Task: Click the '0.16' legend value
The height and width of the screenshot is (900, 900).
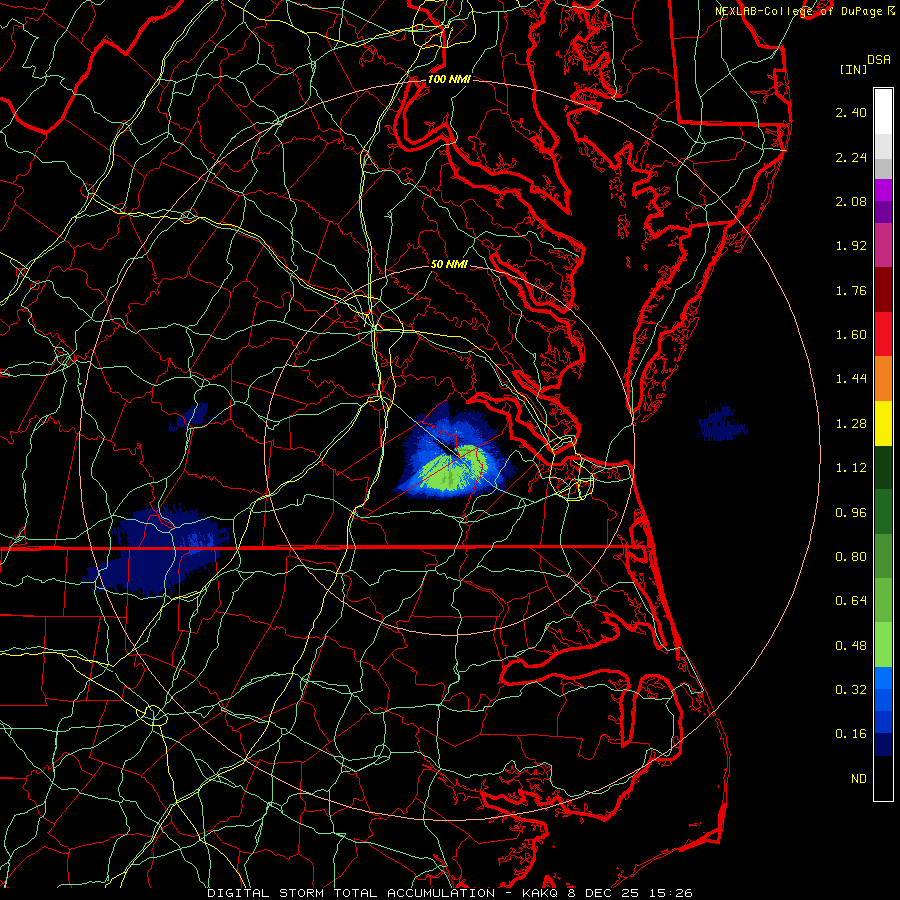Action: [851, 734]
